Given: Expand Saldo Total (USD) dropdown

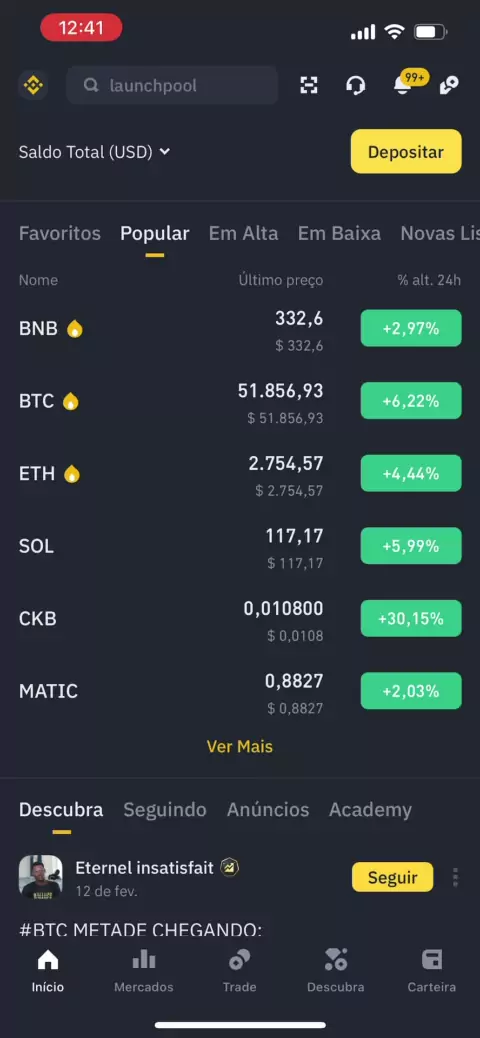Looking at the screenshot, I should point(95,152).
